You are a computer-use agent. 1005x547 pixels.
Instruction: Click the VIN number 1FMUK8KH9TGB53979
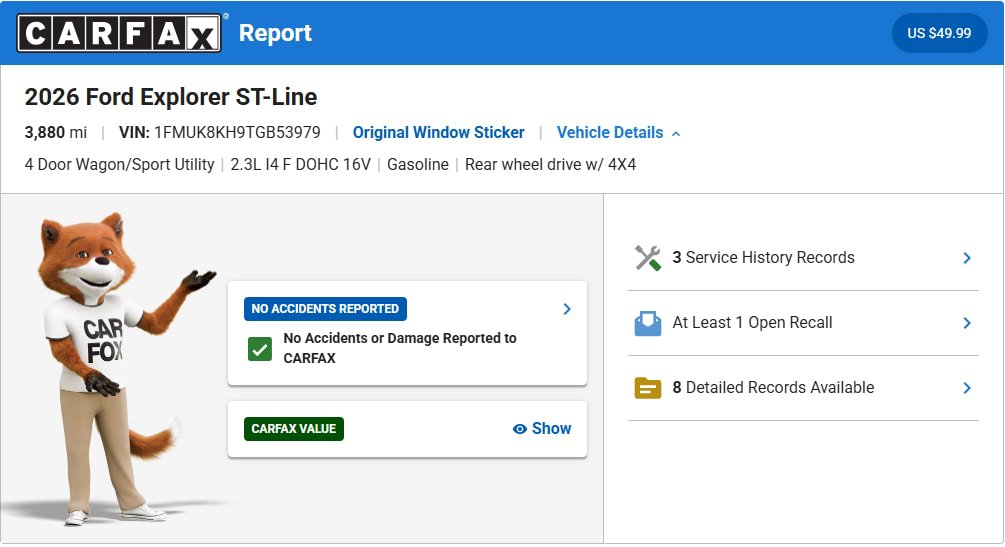click(x=237, y=132)
